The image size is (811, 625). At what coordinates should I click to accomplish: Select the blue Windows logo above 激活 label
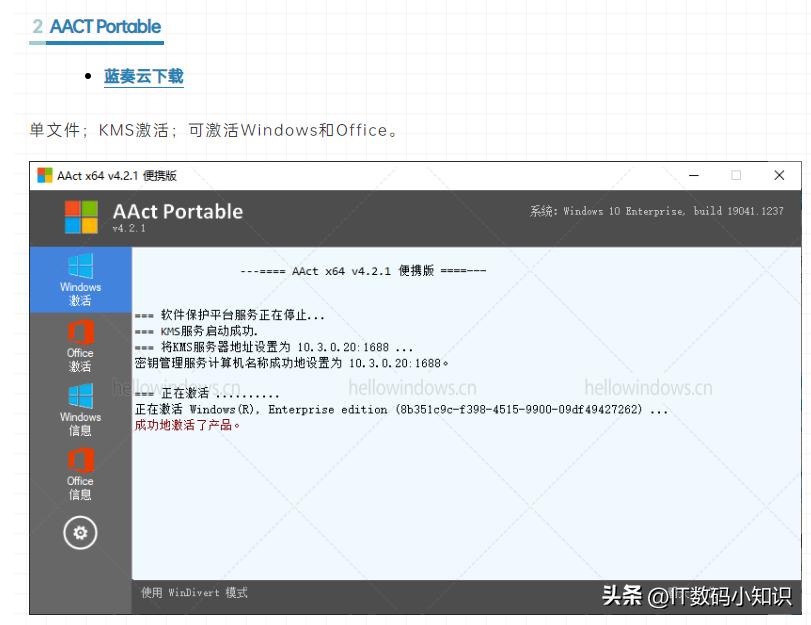tap(80, 263)
